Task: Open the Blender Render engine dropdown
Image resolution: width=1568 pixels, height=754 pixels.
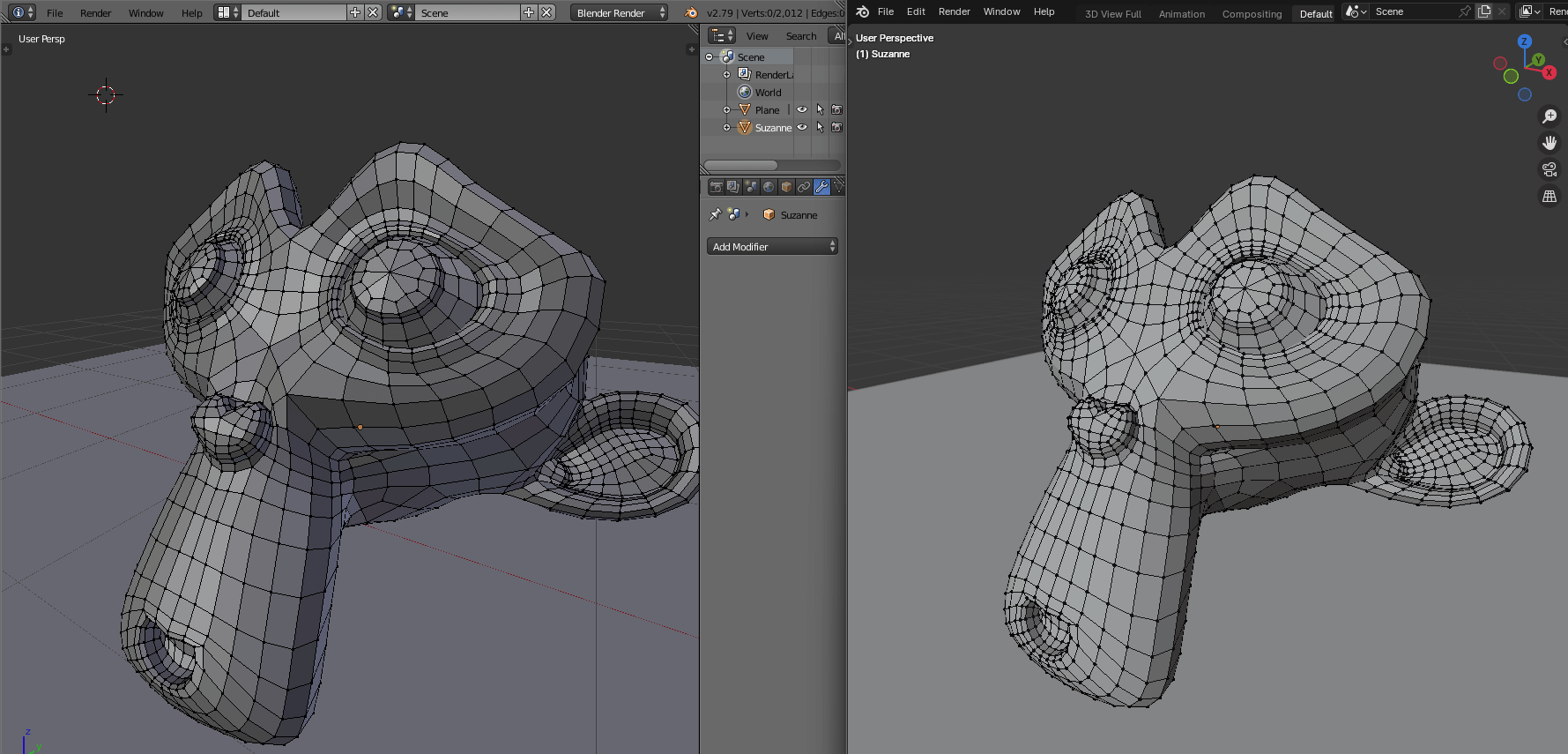Action: [619, 12]
